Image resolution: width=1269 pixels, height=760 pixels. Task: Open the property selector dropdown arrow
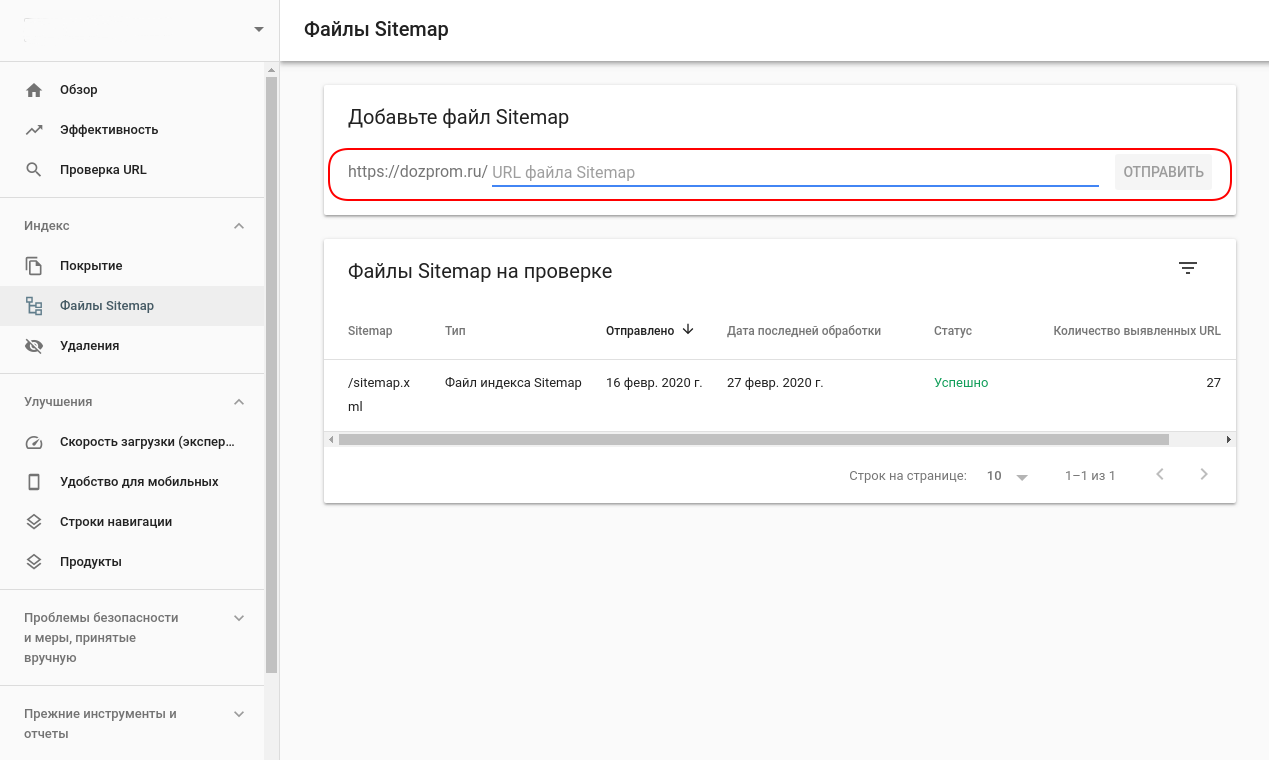click(259, 29)
